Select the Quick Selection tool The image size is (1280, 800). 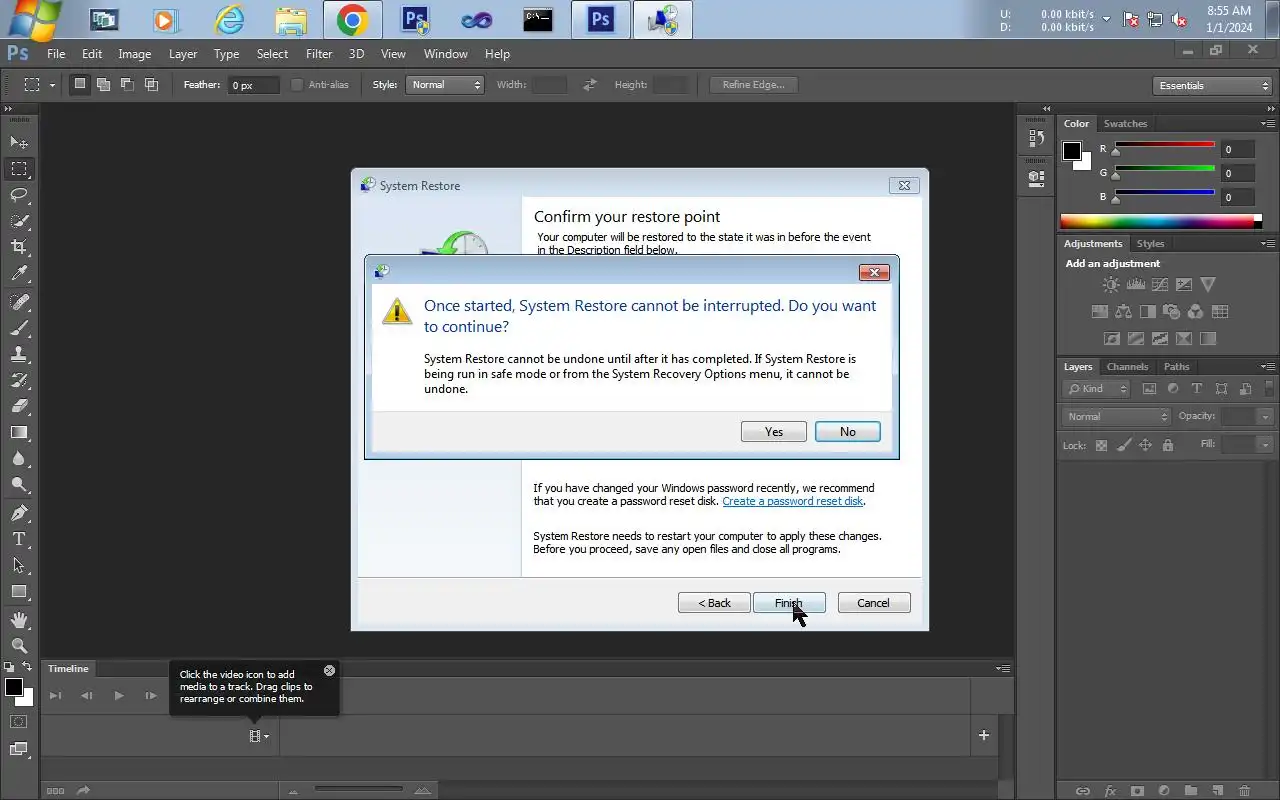(19, 221)
